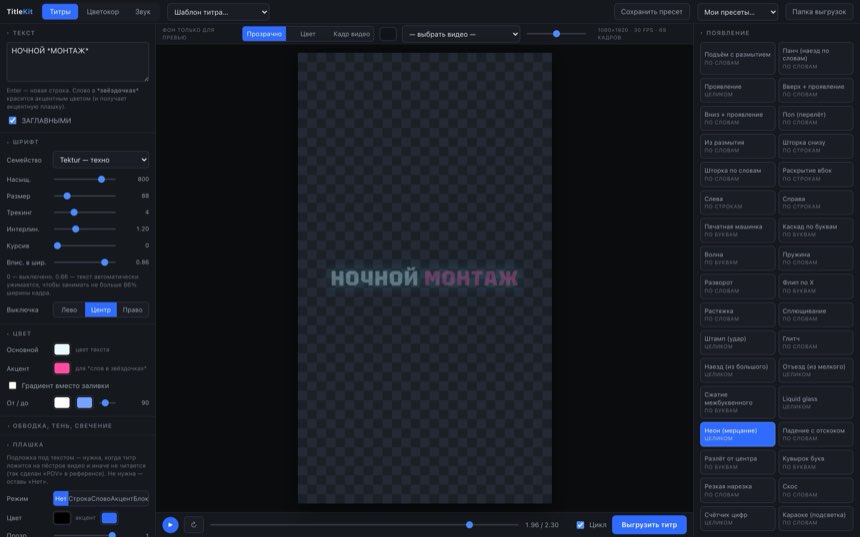Screen dimensions: 860x537
Task: Open the plate accent blue swatch
Action: [109, 518]
